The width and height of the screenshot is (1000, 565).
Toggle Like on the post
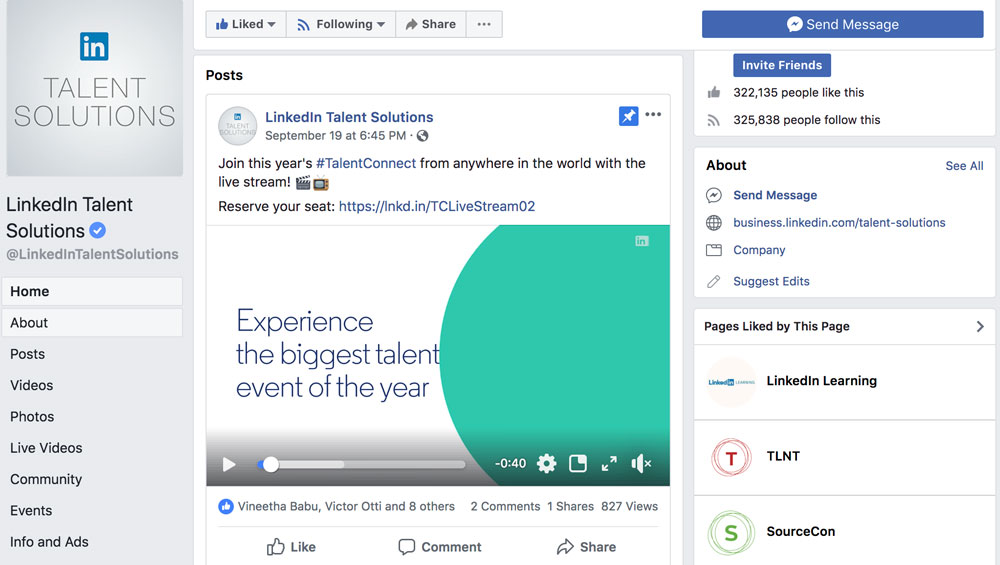(x=291, y=547)
